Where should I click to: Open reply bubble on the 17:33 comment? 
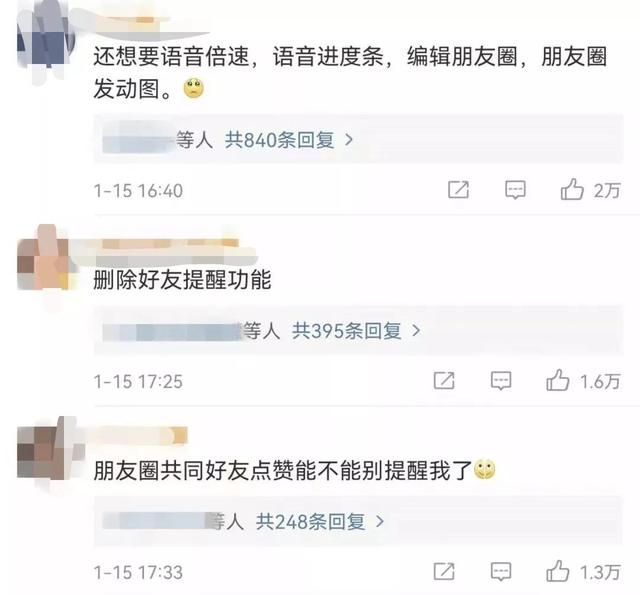(501, 572)
